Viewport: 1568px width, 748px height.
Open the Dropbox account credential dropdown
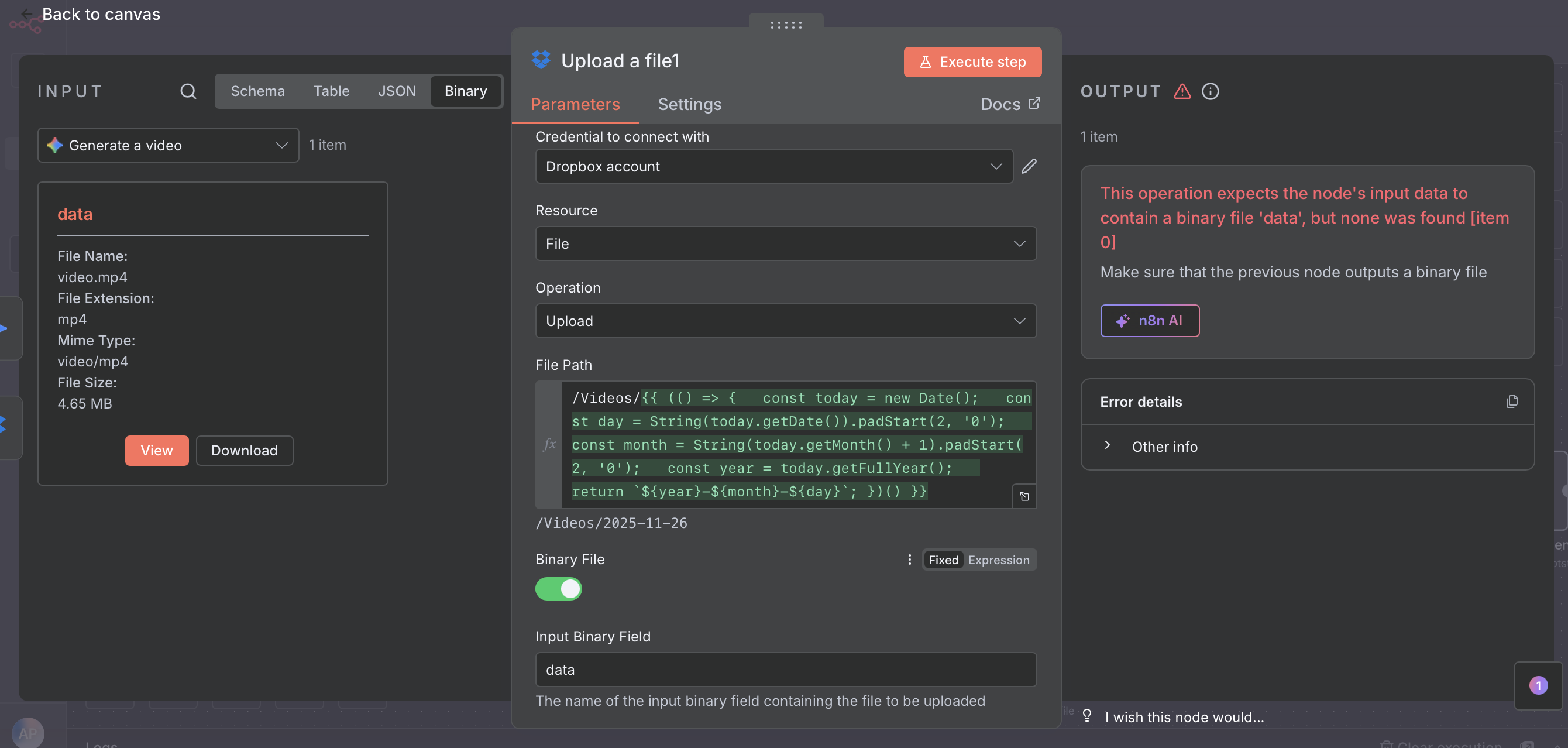point(773,166)
